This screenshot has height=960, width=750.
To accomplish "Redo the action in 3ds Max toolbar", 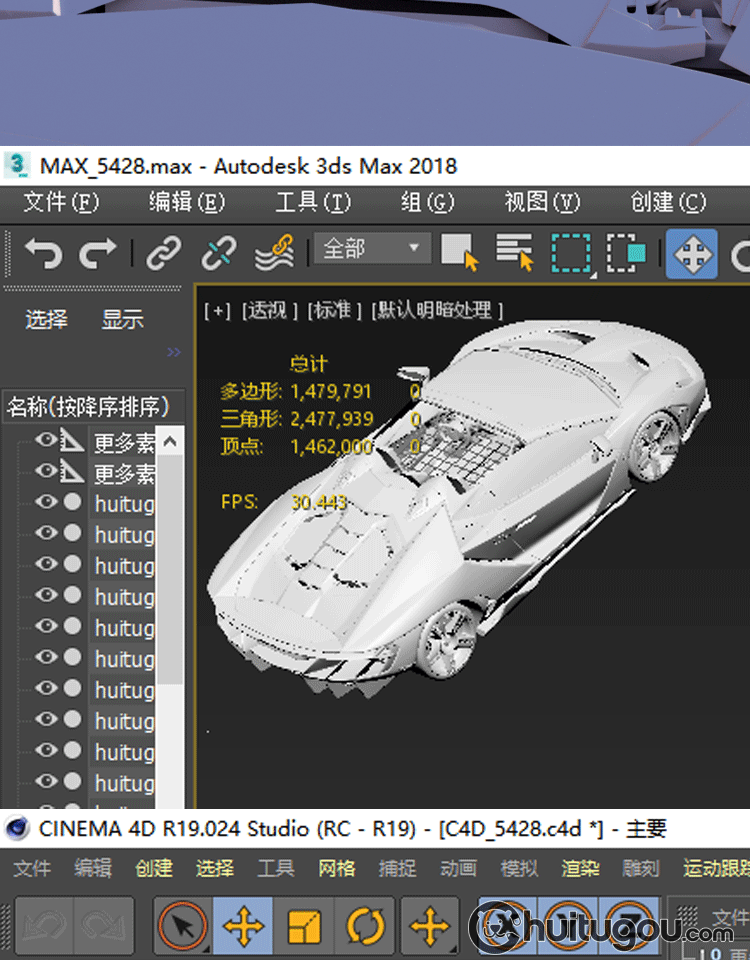I will [x=97, y=253].
